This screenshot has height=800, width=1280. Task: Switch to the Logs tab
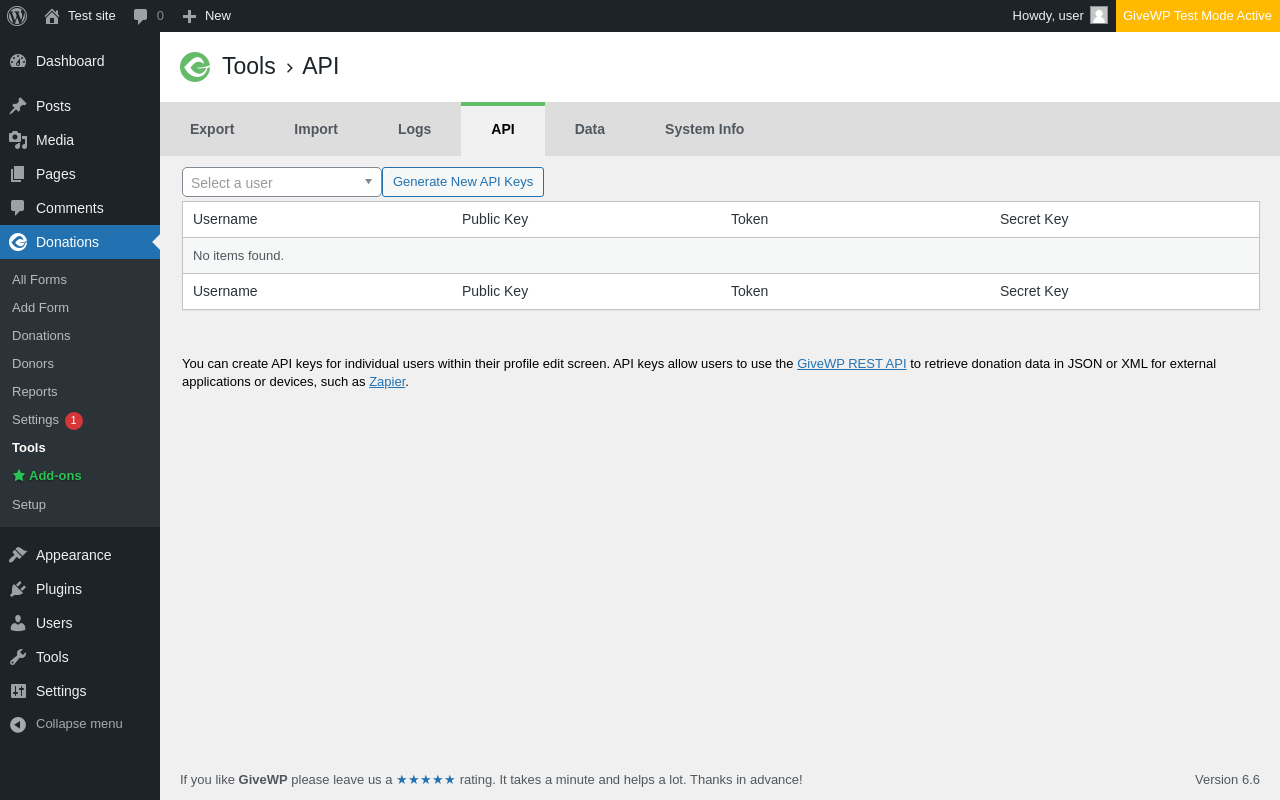(414, 129)
